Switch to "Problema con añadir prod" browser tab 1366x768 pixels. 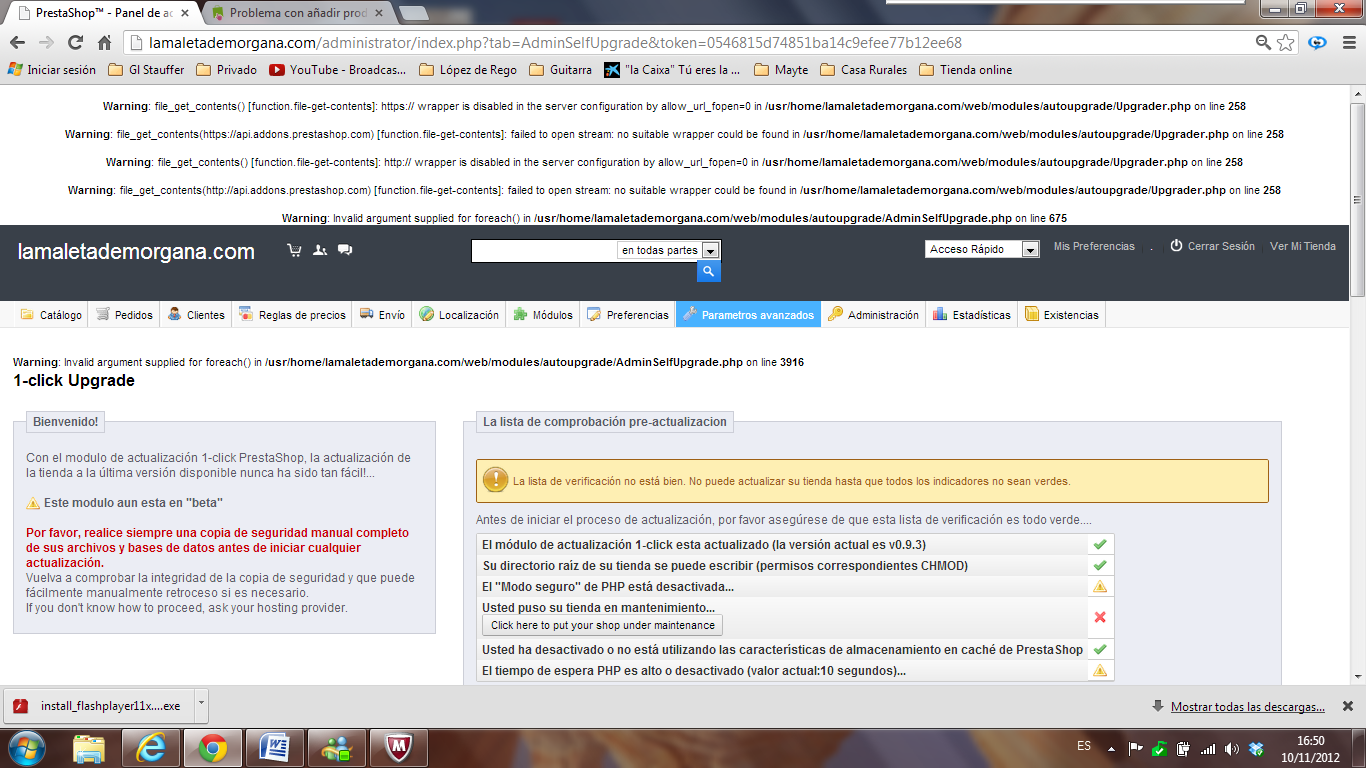(x=297, y=13)
